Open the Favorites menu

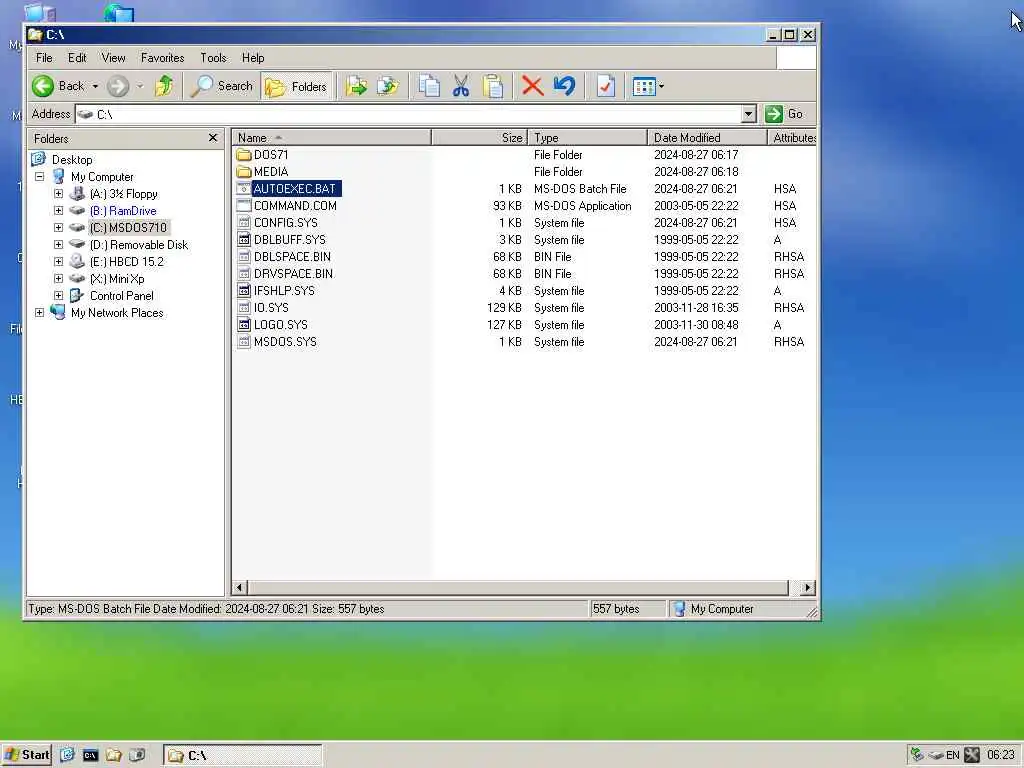point(163,58)
